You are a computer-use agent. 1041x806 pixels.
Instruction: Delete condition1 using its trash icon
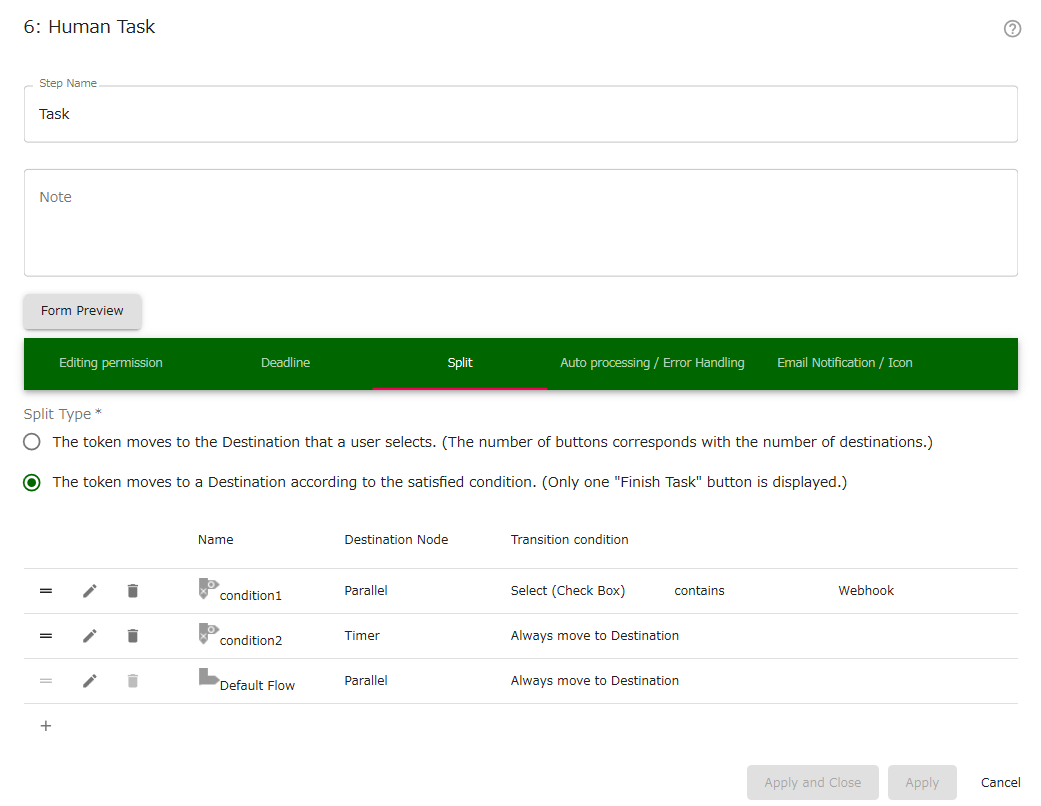point(132,590)
